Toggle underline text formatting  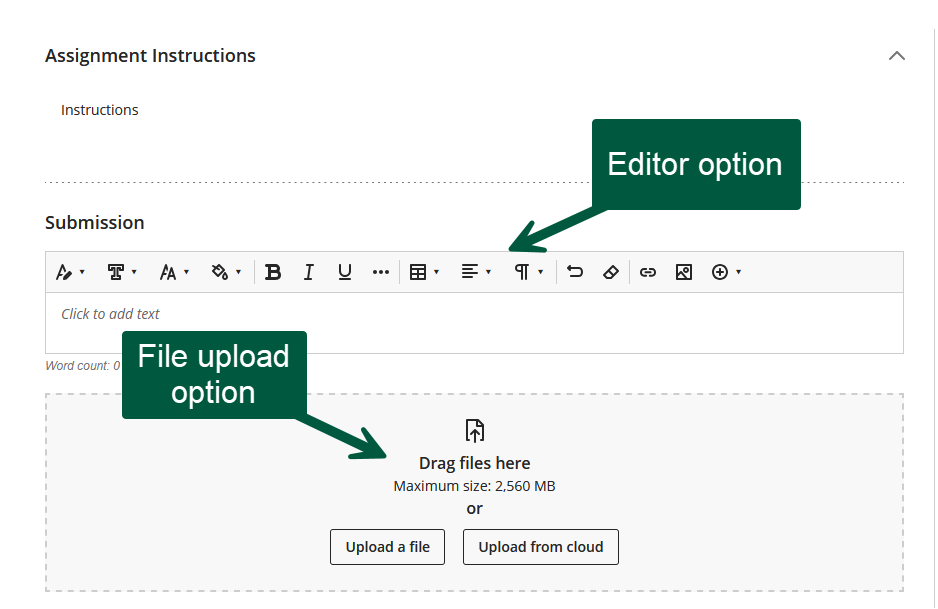[345, 272]
